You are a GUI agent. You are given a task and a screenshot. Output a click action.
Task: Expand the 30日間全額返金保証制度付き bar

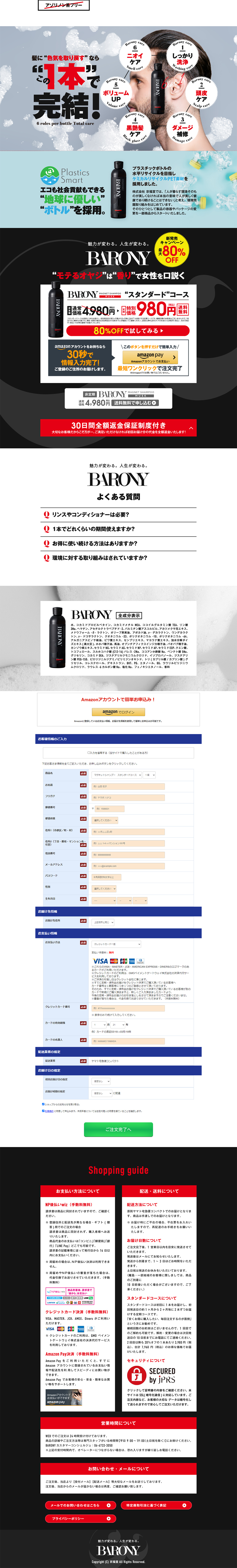[118, 428]
